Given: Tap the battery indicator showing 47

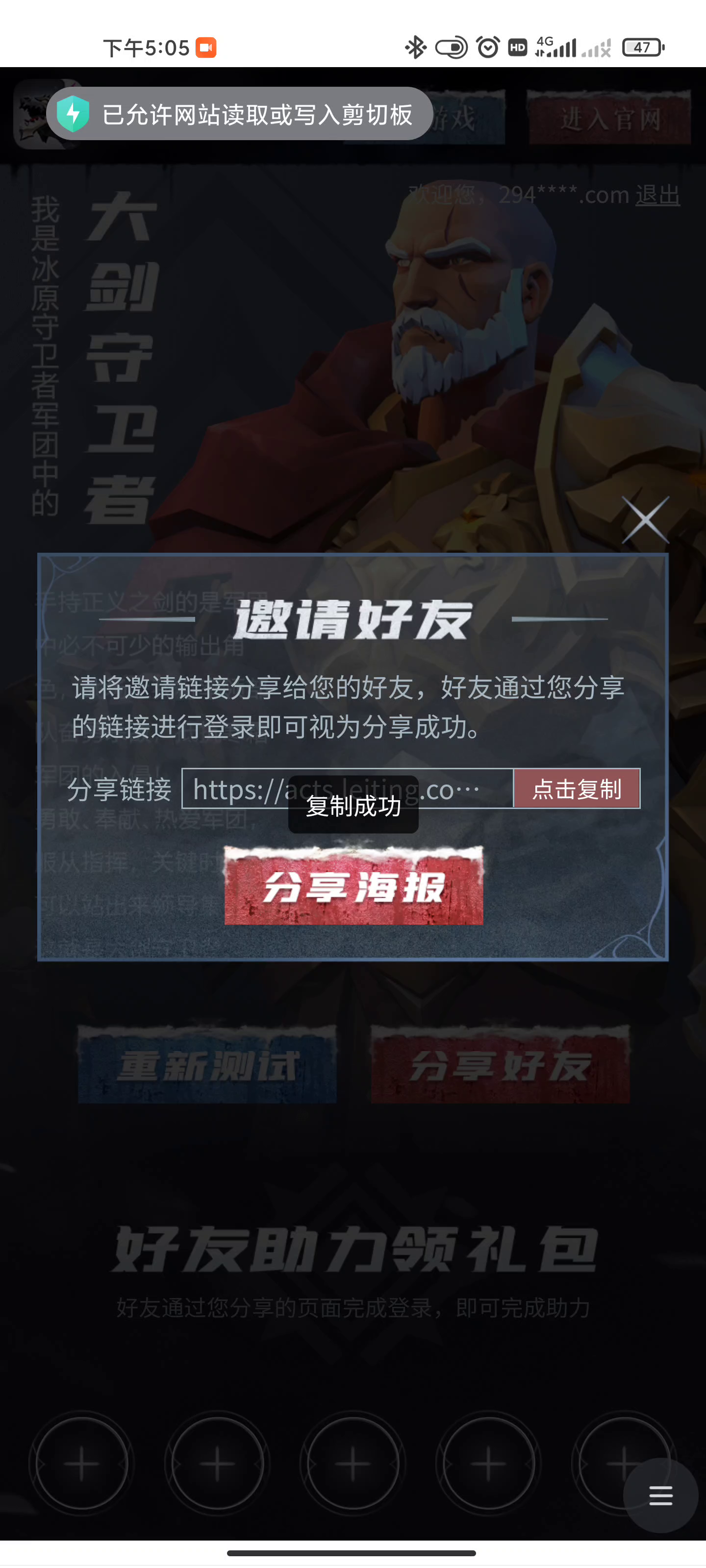Looking at the screenshot, I should tap(643, 48).
